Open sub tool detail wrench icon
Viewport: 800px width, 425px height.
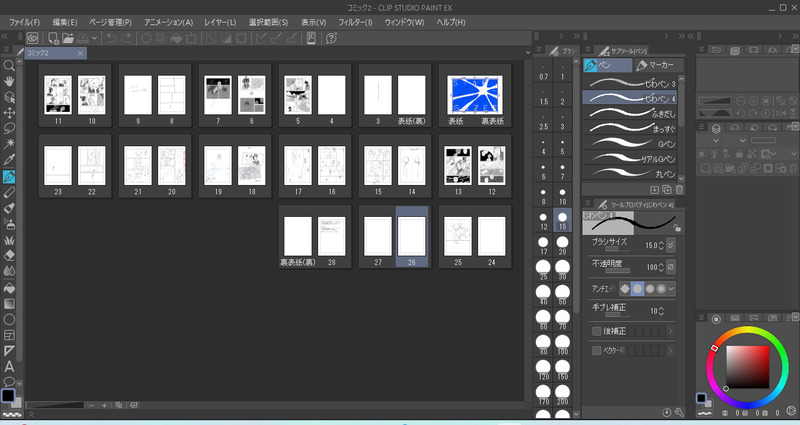point(679,412)
